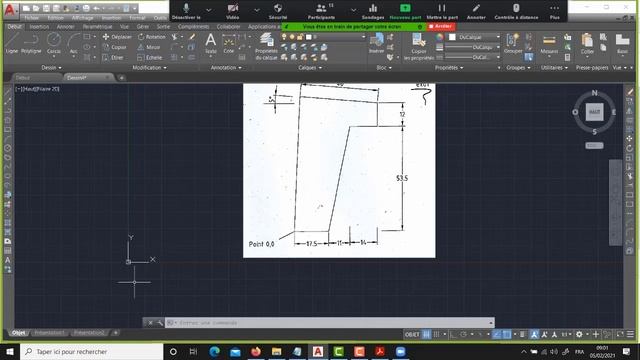Open the Affichage menu
This screenshot has width=640, height=360.
[82, 18]
